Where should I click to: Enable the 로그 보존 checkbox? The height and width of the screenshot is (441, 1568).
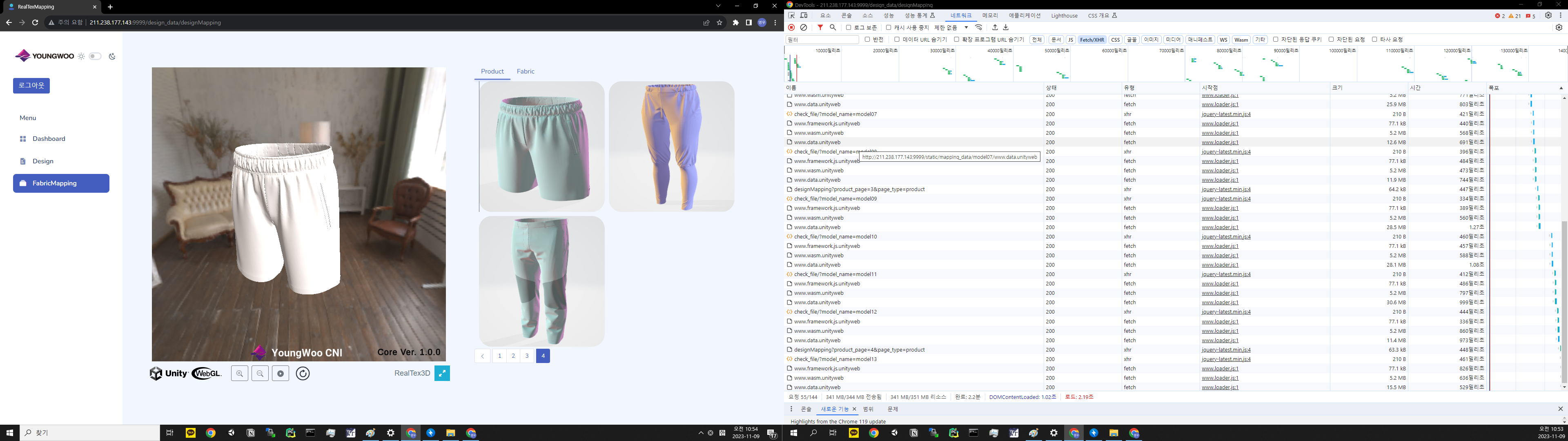pyautogui.click(x=849, y=27)
